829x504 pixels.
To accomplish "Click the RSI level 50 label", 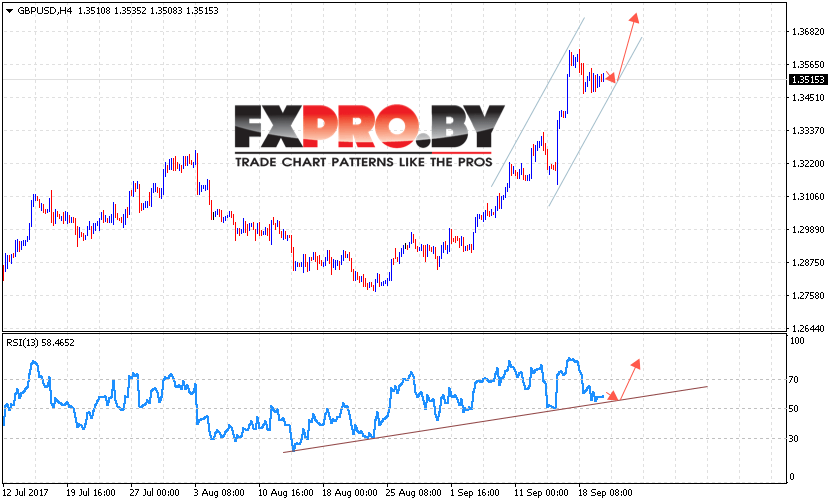I will pos(794,409).
